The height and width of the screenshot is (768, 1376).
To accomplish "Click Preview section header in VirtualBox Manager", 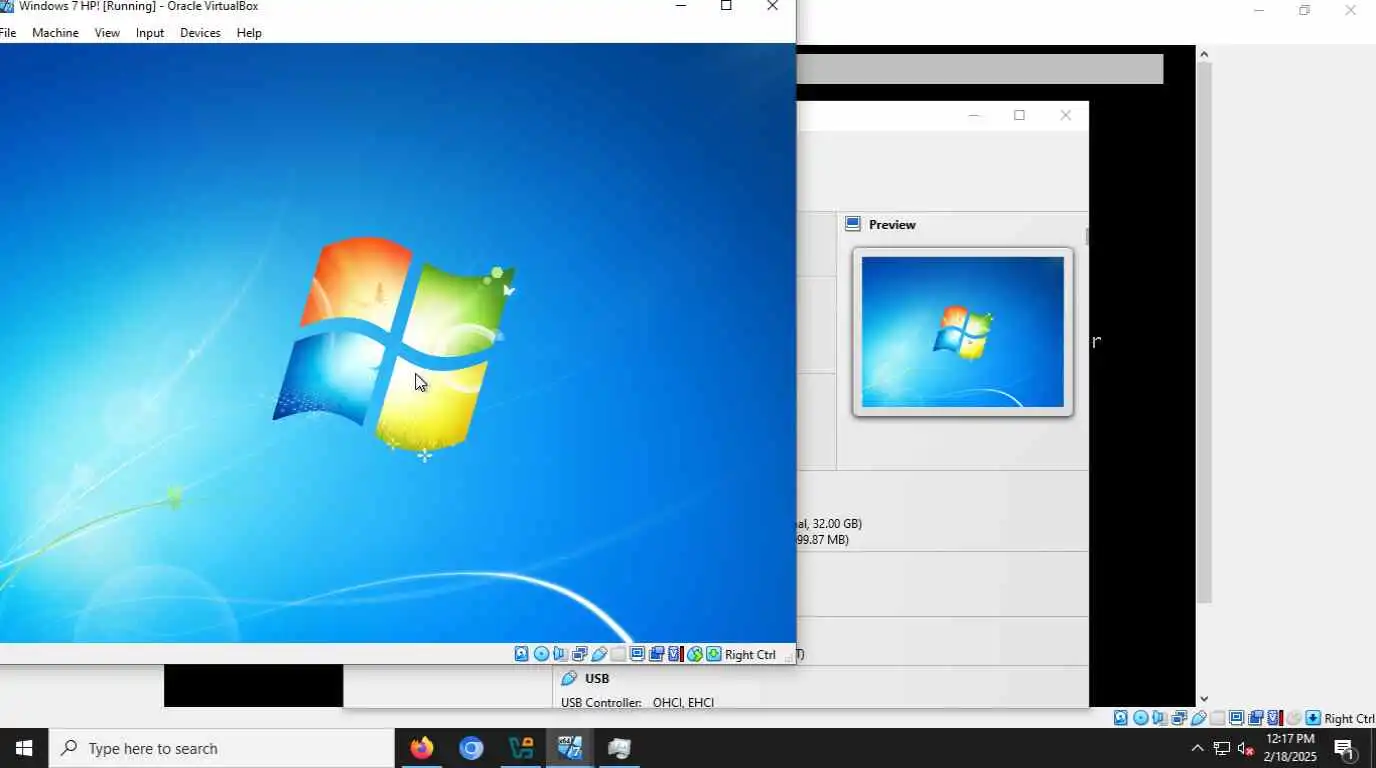I will pyautogui.click(x=892, y=224).
